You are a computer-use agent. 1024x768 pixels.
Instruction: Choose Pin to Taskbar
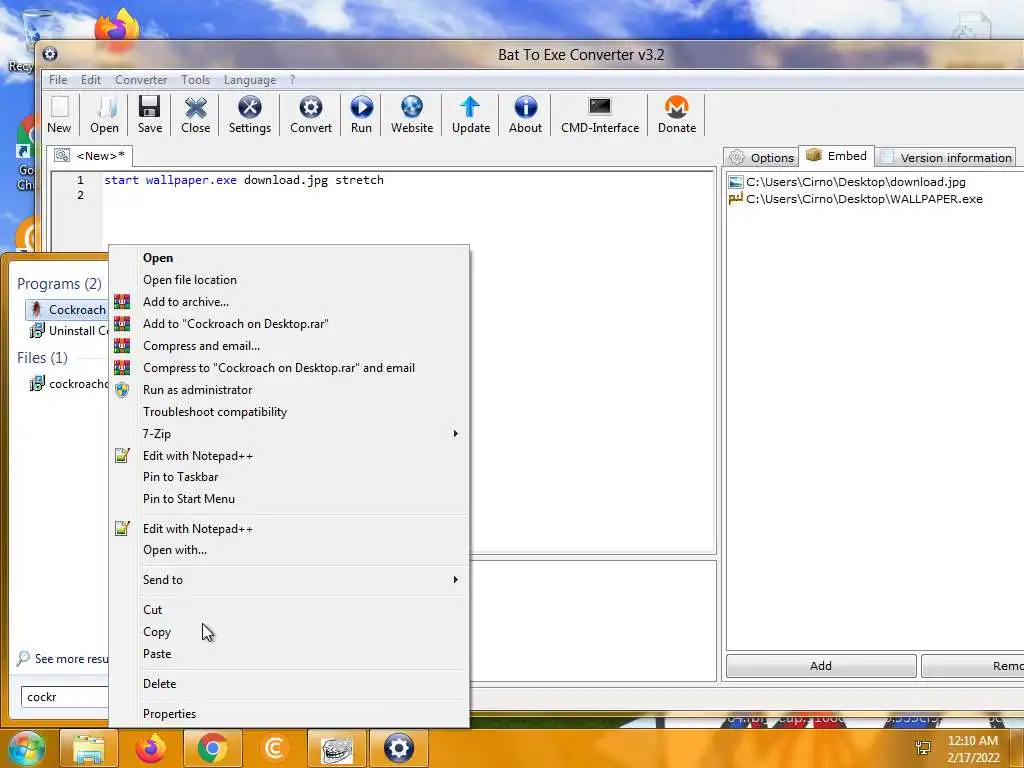pos(289,477)
